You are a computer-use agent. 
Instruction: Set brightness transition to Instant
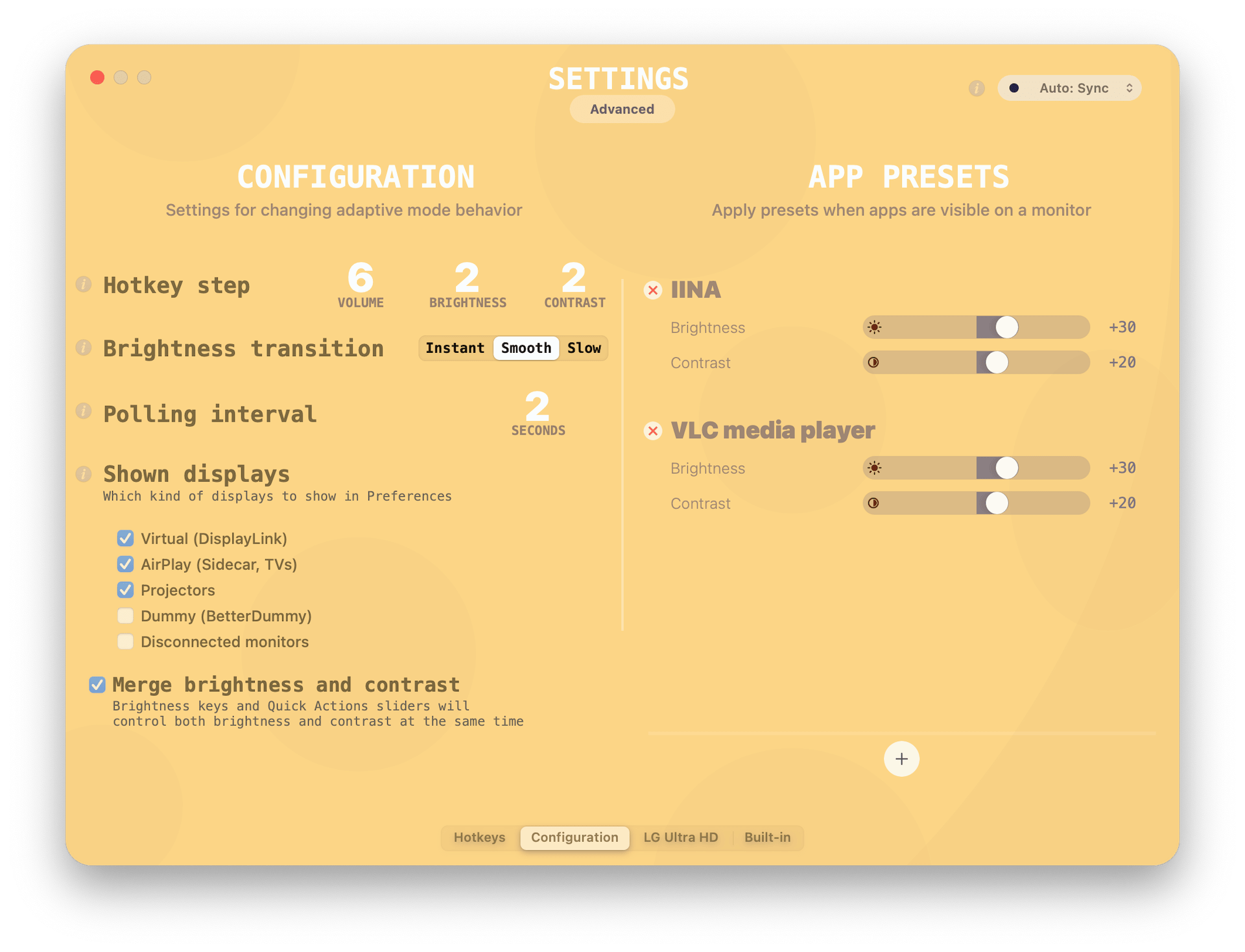455,348
